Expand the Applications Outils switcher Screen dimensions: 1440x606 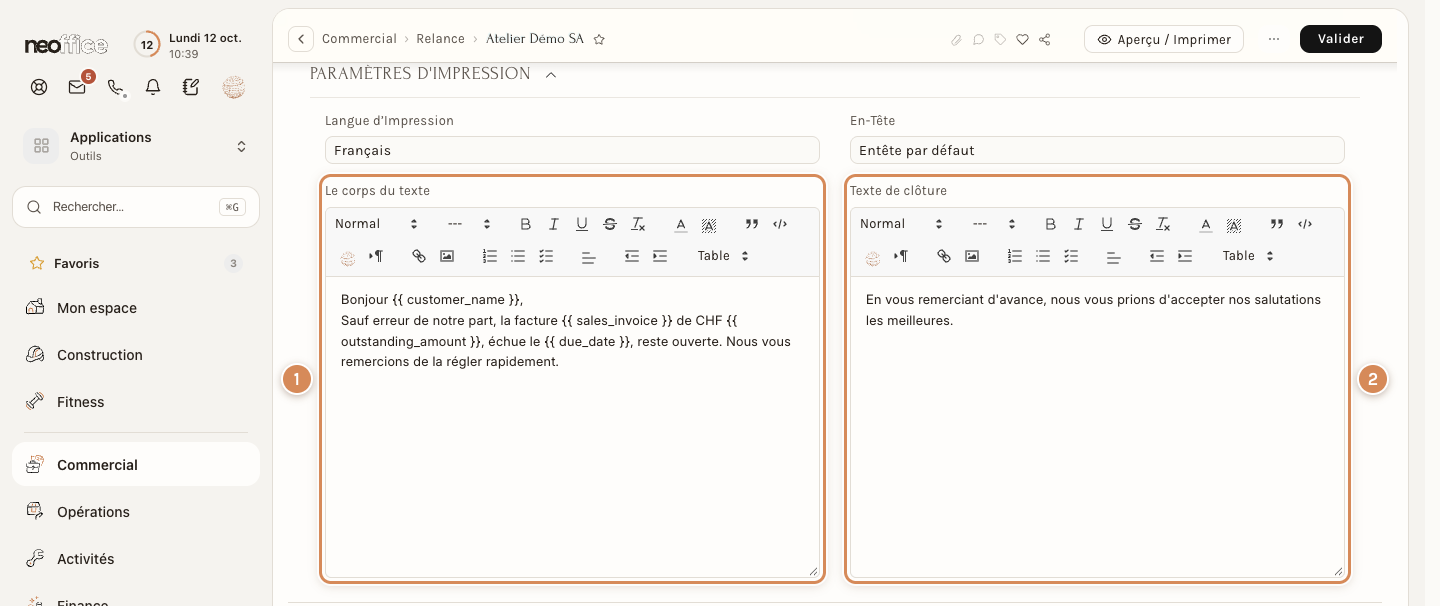click(136, 146)
